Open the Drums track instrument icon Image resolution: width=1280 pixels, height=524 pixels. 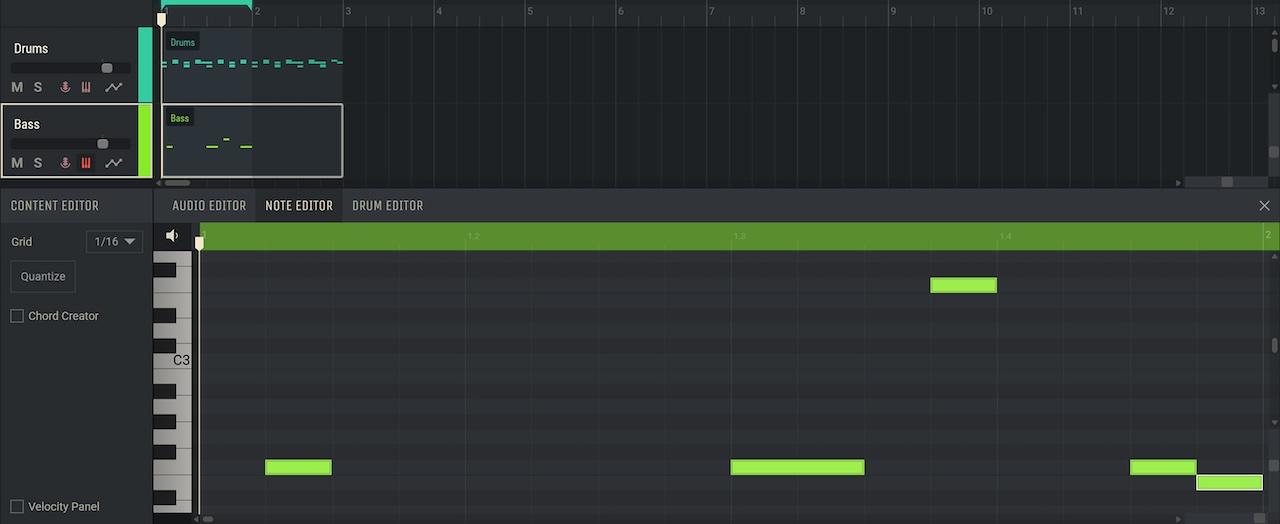point(86,88)
